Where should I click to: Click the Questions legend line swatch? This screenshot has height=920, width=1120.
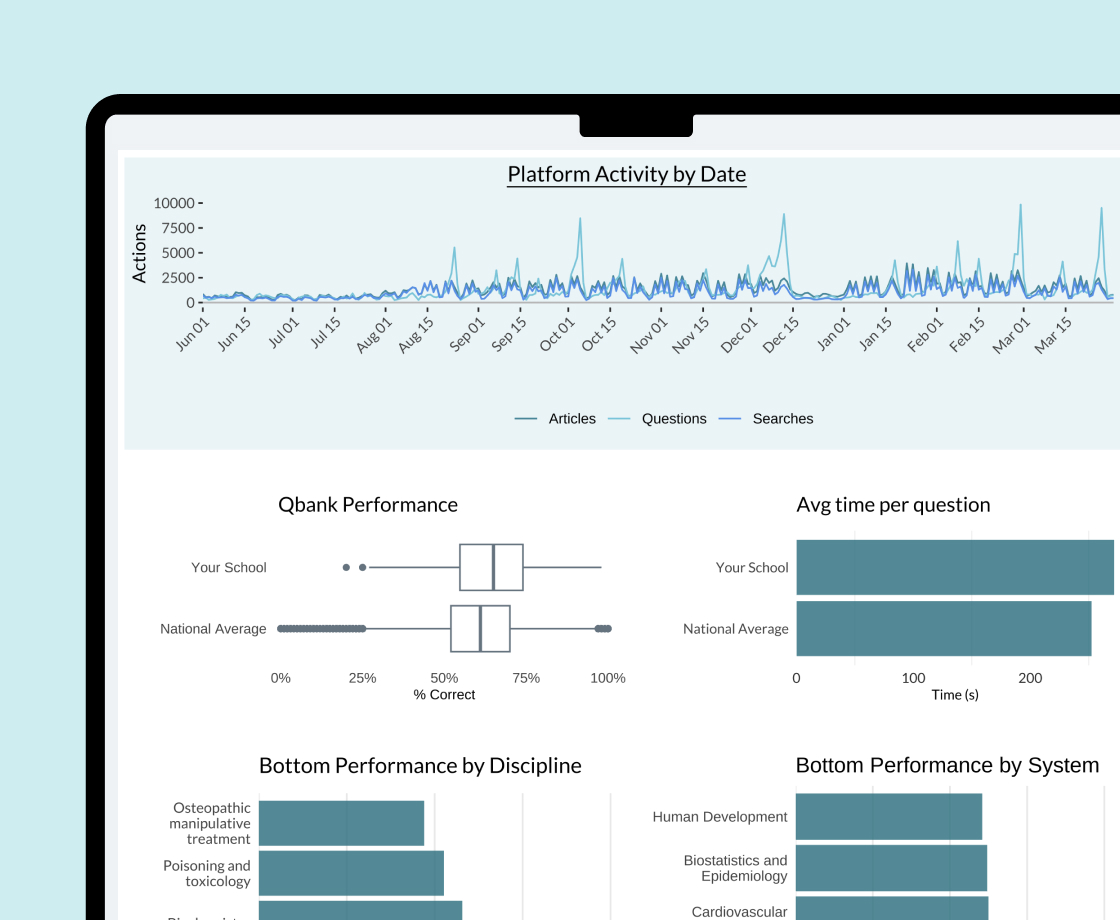pos(619,419)
